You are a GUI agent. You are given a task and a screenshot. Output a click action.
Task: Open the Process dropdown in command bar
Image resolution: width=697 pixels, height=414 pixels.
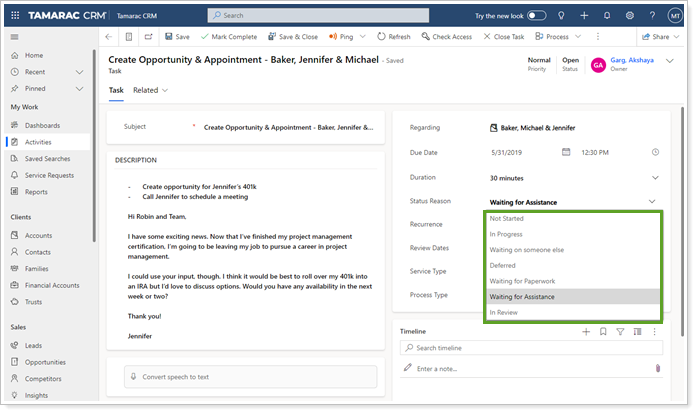pos(558,37)
